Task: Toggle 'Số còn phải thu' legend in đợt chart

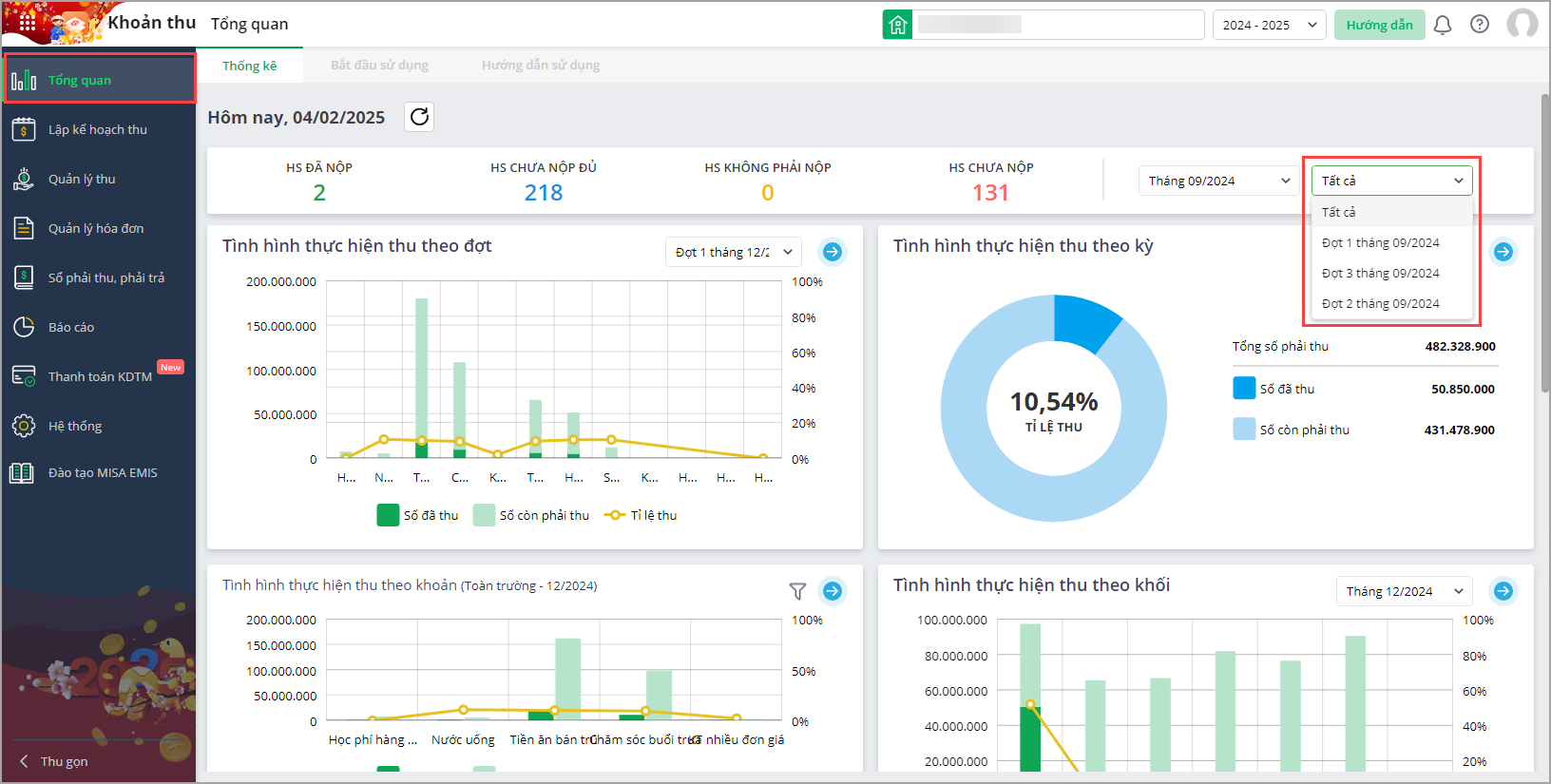Action: tap(532, 515)
